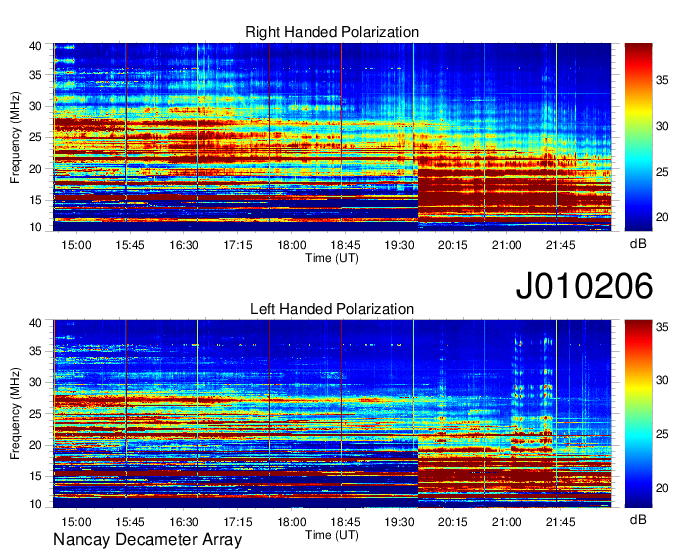Click 20:15 tick on Right Handed time axis
680x552 pixels.
453,245
